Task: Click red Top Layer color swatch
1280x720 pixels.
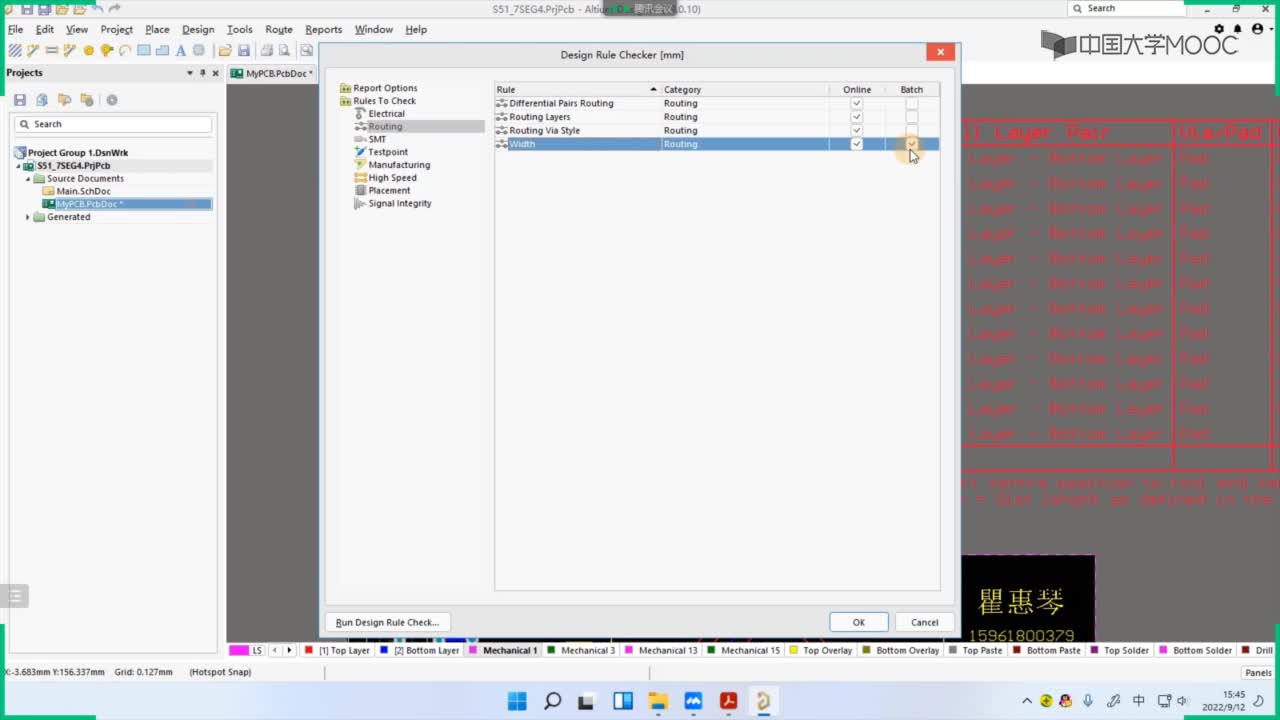Action: point(309,650)
